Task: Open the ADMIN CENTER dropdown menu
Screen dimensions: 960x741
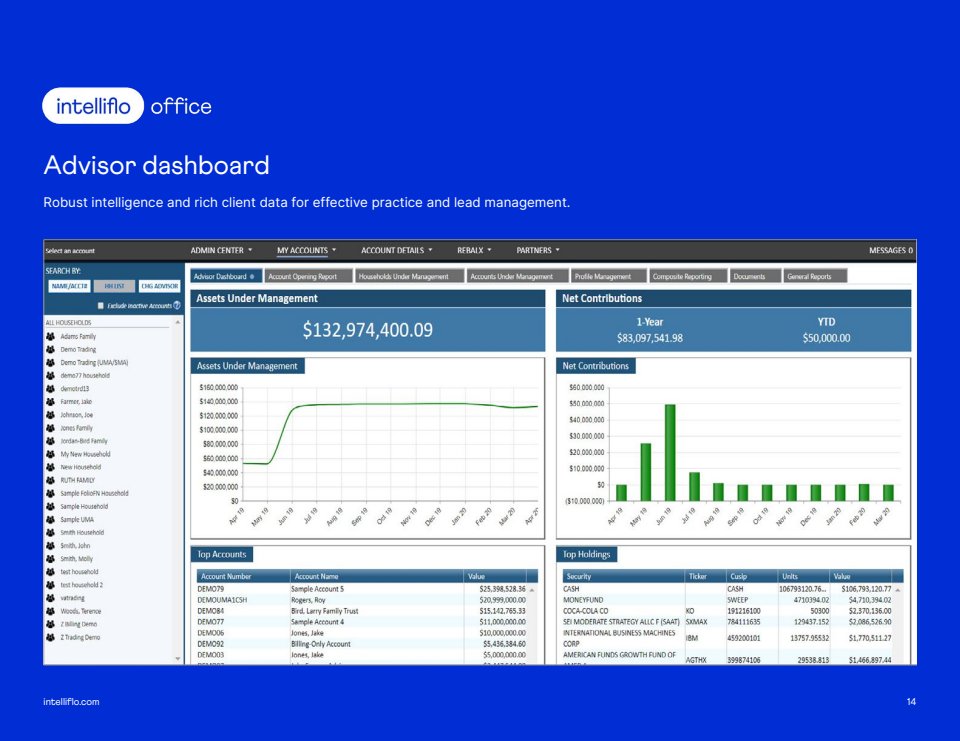Action: (221, 250)
